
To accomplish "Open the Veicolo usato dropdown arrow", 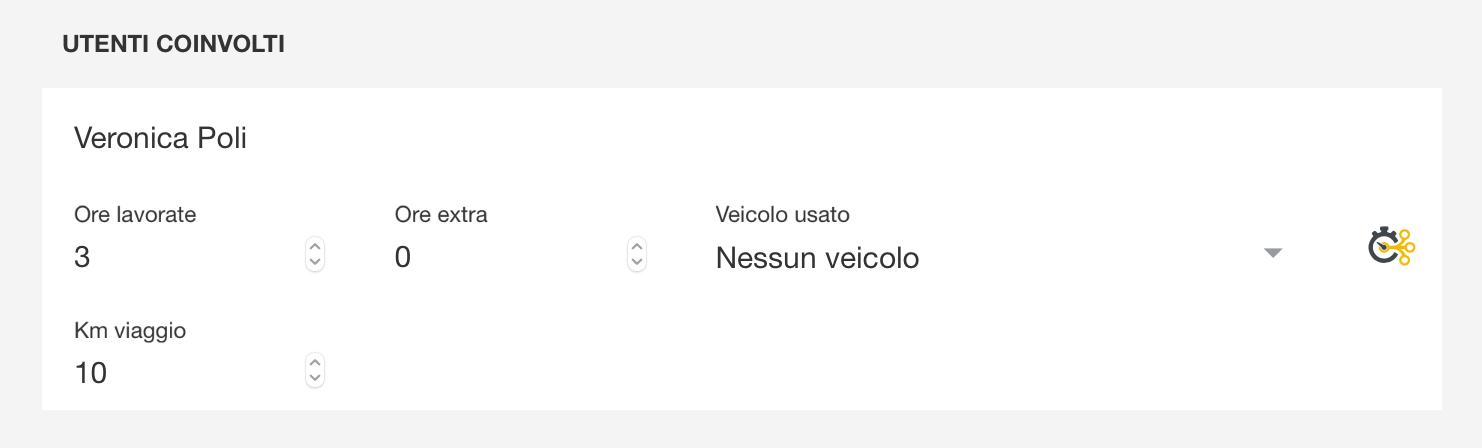I will tap(1273, 254).
